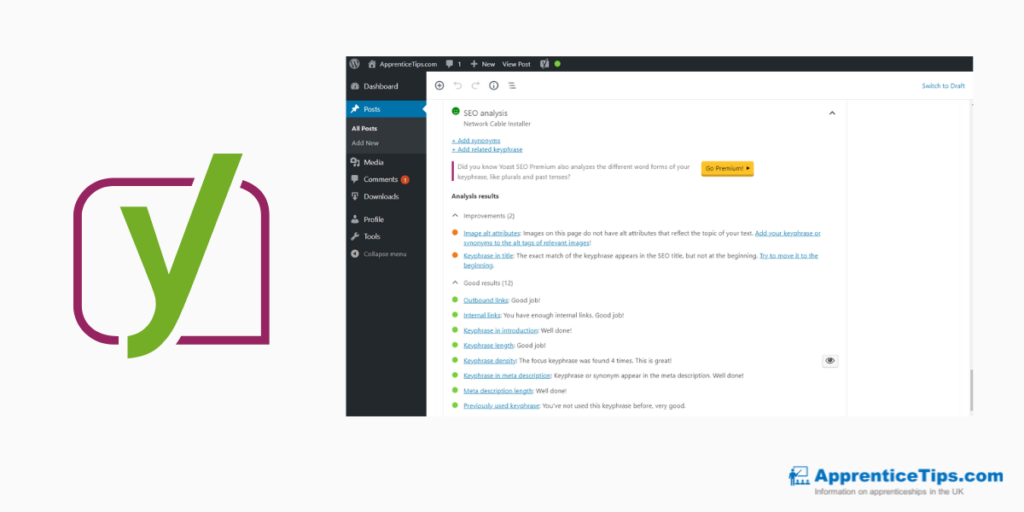Click Switch to Draft
Image resolution: width=1024 pixels, height=512 pixels.
(x=943, y=86)
